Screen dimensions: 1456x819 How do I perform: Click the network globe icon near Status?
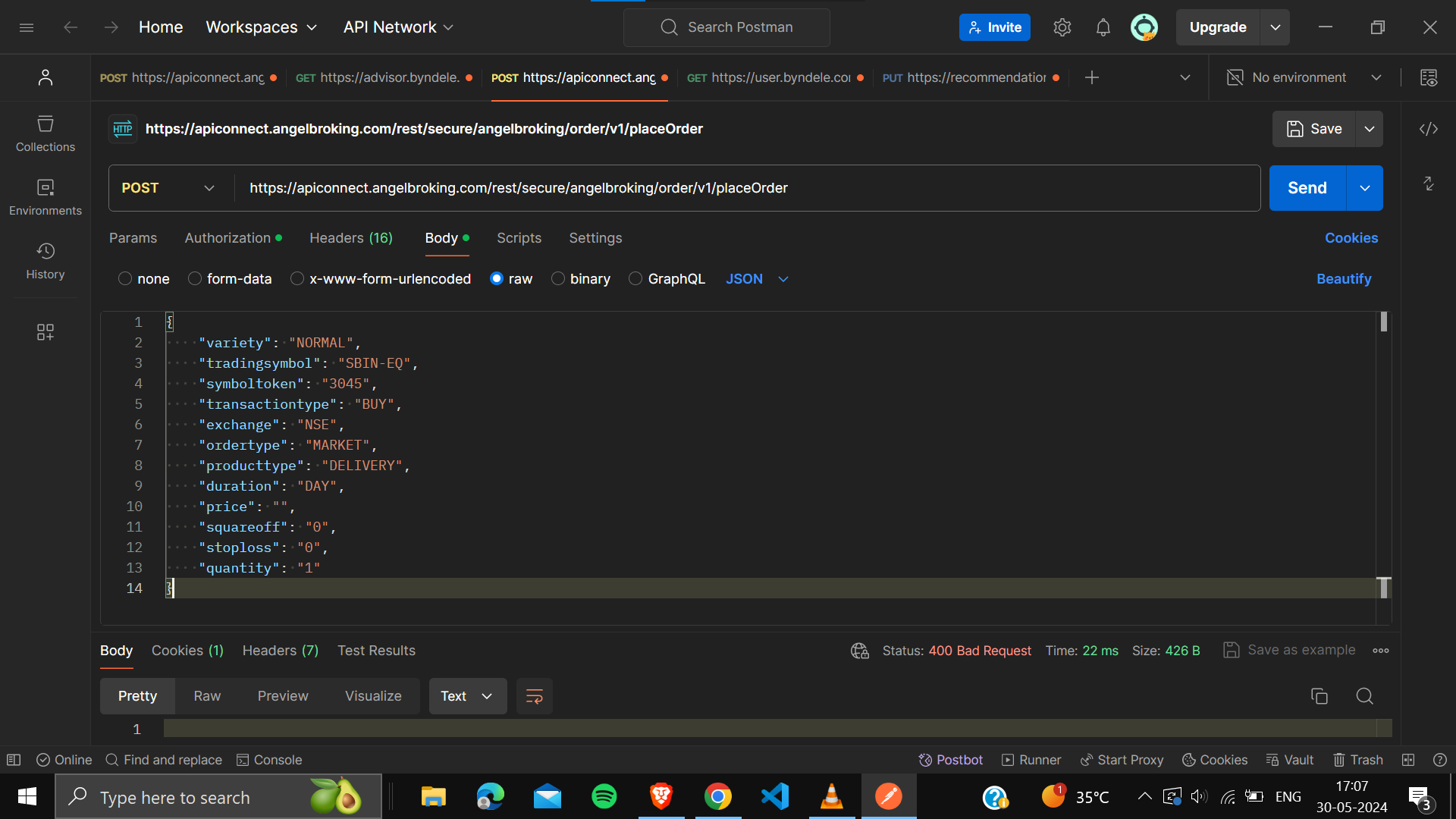[x=860, y=651]
